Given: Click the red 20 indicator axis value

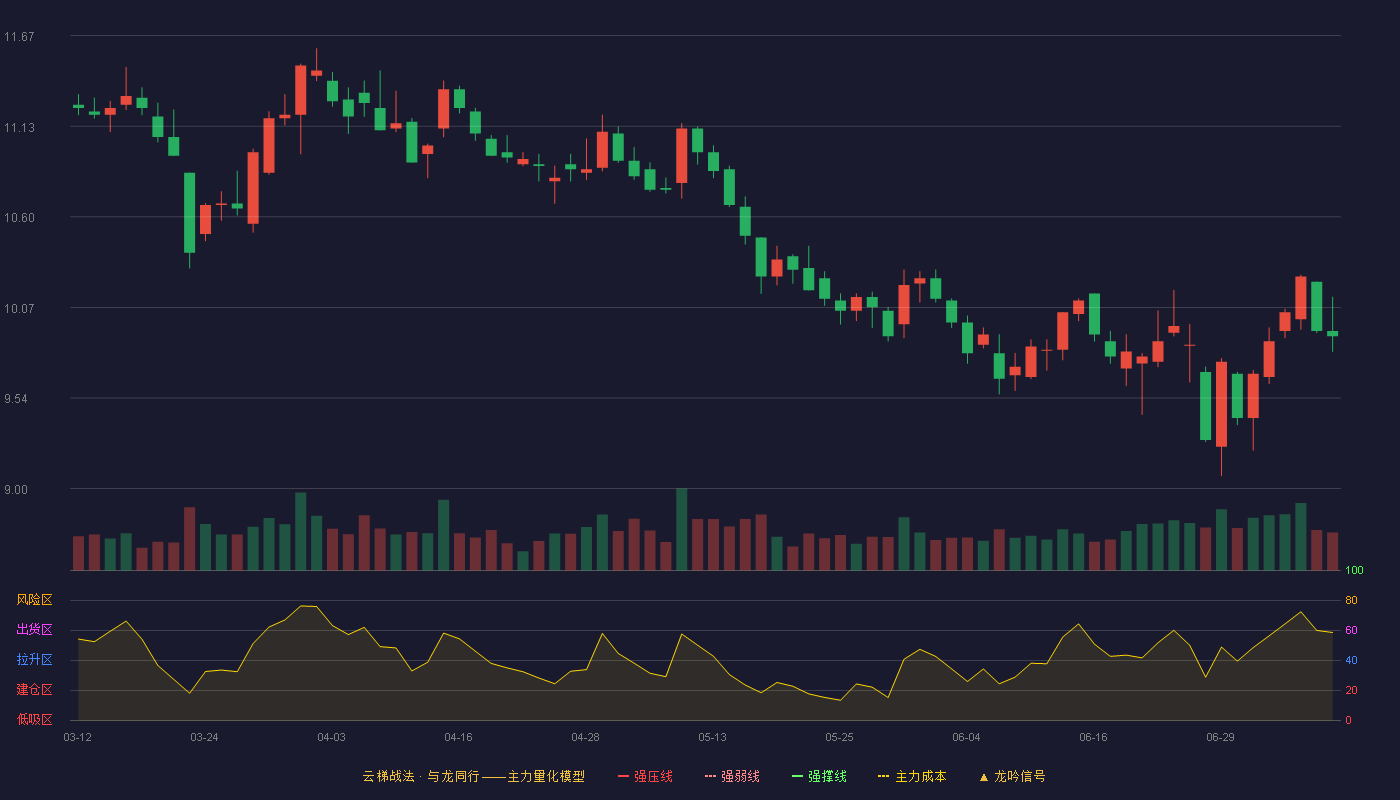Looking at the screenshot, I should coord(1351,690).
